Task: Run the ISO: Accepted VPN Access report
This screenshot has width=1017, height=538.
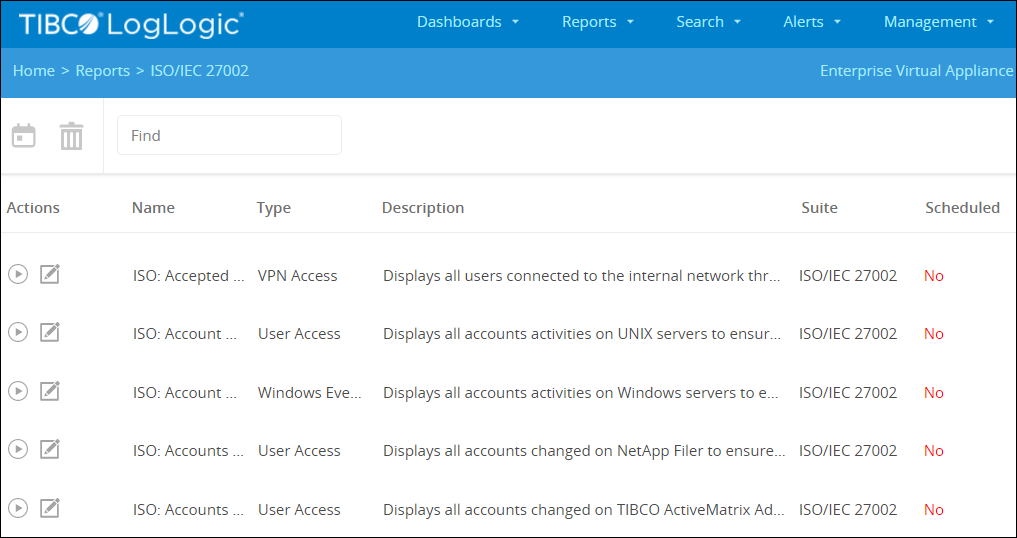Action: coord(18,275)
